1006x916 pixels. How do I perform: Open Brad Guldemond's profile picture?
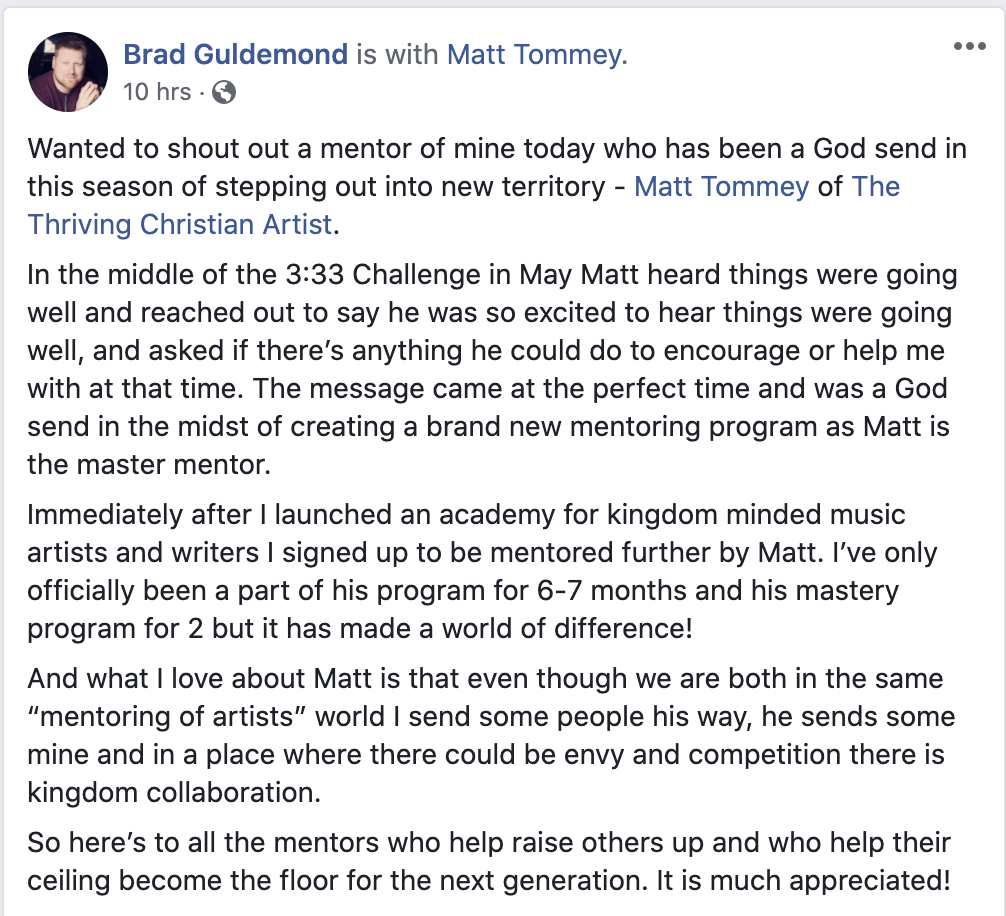pos(68,71)
